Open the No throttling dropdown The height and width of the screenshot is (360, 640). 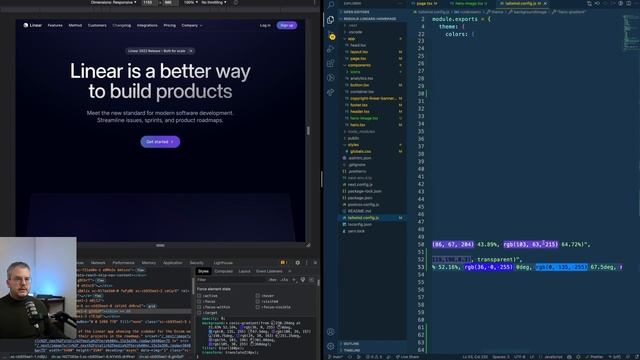[x=214, y=2]
